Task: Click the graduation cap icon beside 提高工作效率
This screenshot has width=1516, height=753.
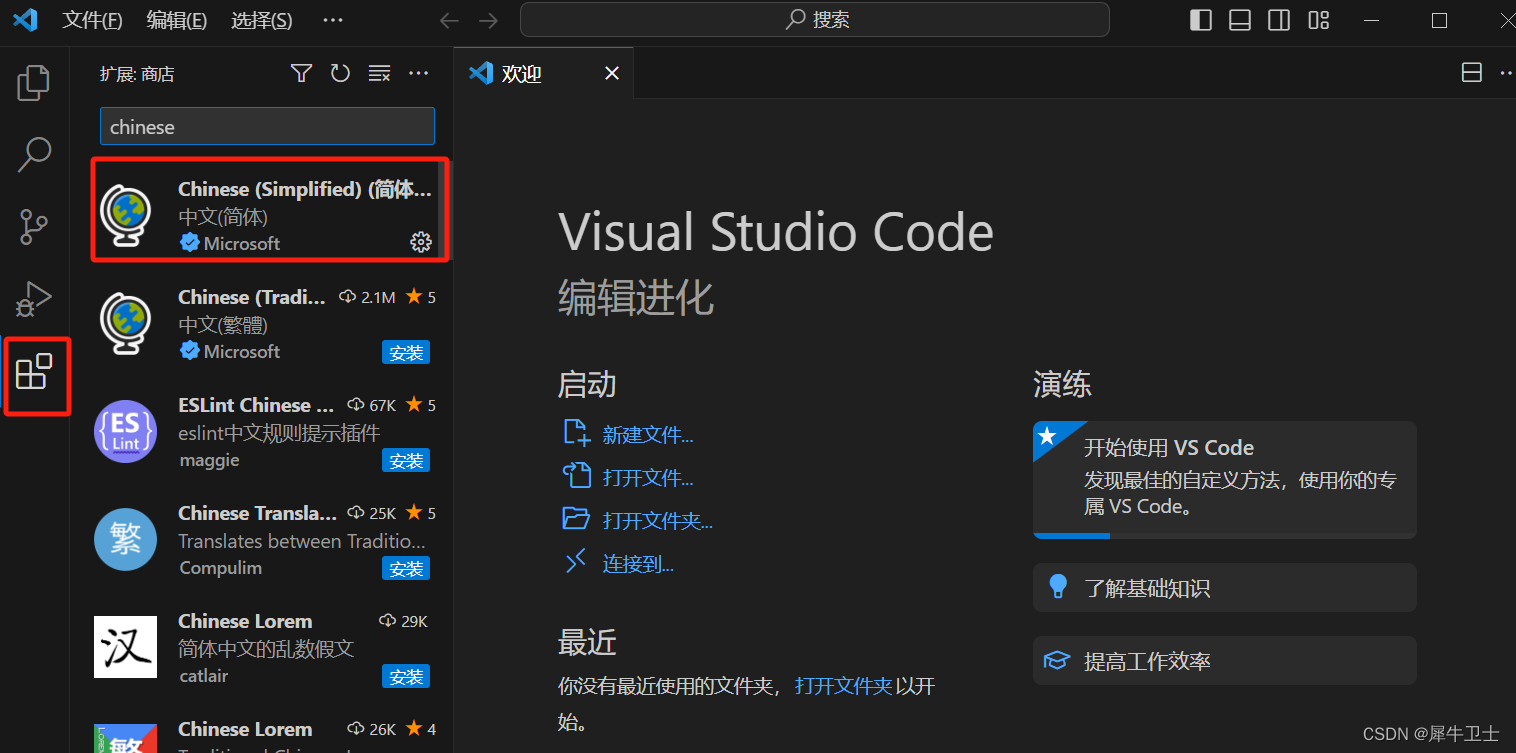Action: pyautogui.click(x=1057, y=660)
